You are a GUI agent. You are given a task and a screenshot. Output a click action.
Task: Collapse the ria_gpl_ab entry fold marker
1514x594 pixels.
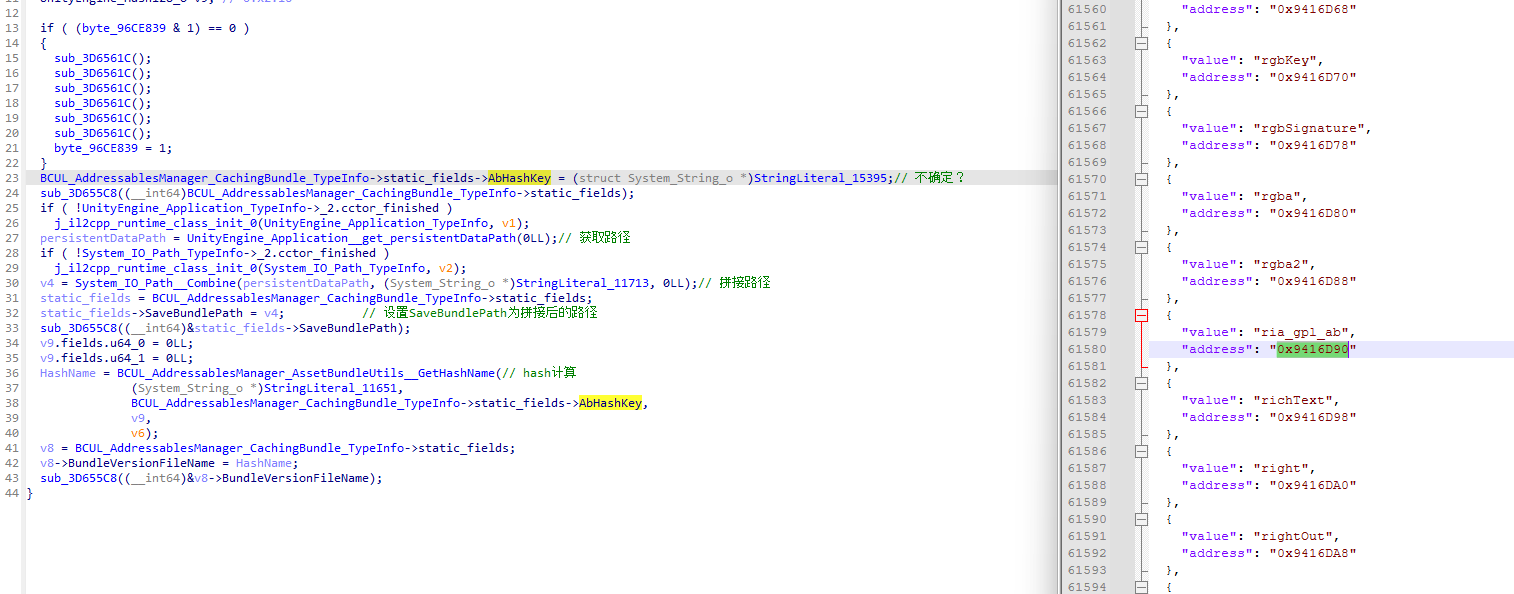coord(1141,315)
